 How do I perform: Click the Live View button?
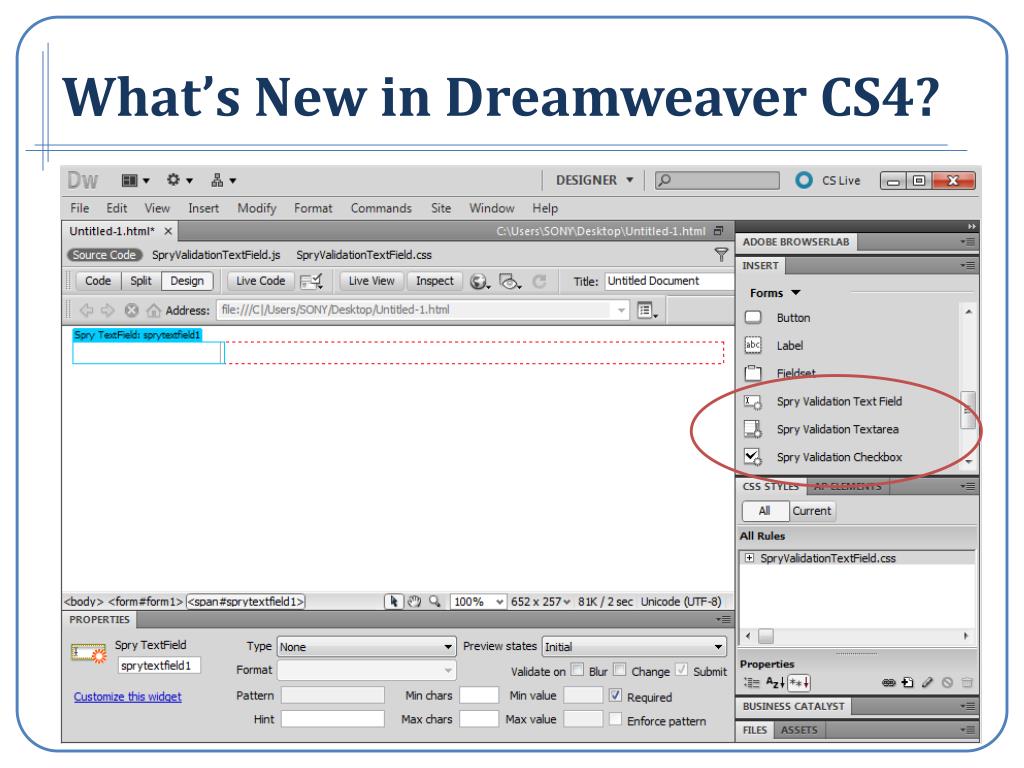click(x=372, y=281)
